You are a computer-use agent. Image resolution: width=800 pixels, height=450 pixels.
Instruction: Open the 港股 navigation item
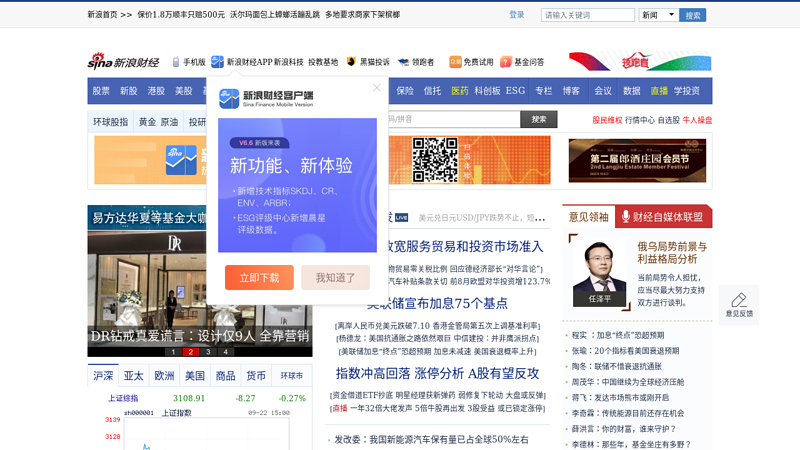point(156,91)
